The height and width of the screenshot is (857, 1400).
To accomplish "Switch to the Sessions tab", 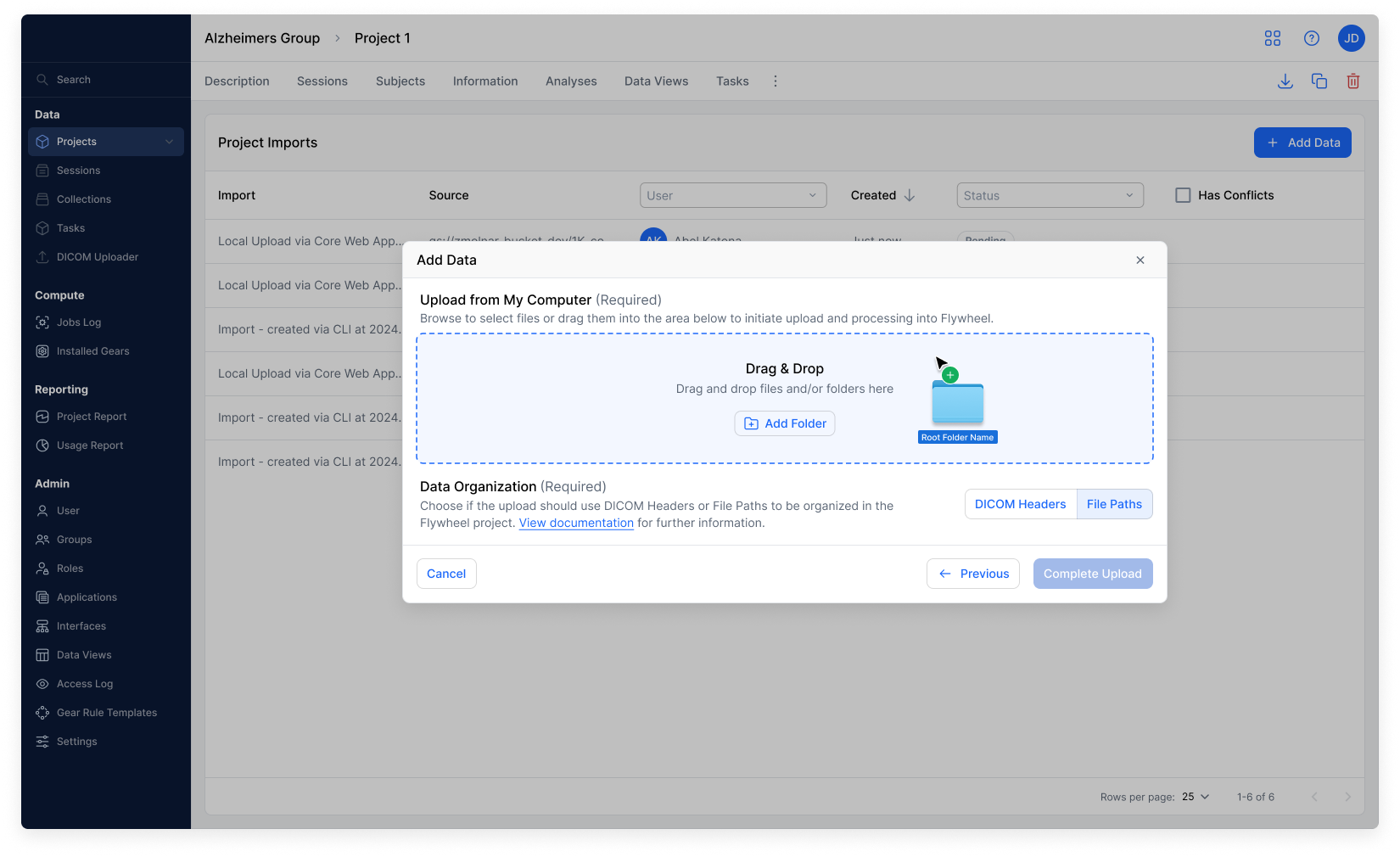I will [x=322, y=81].
